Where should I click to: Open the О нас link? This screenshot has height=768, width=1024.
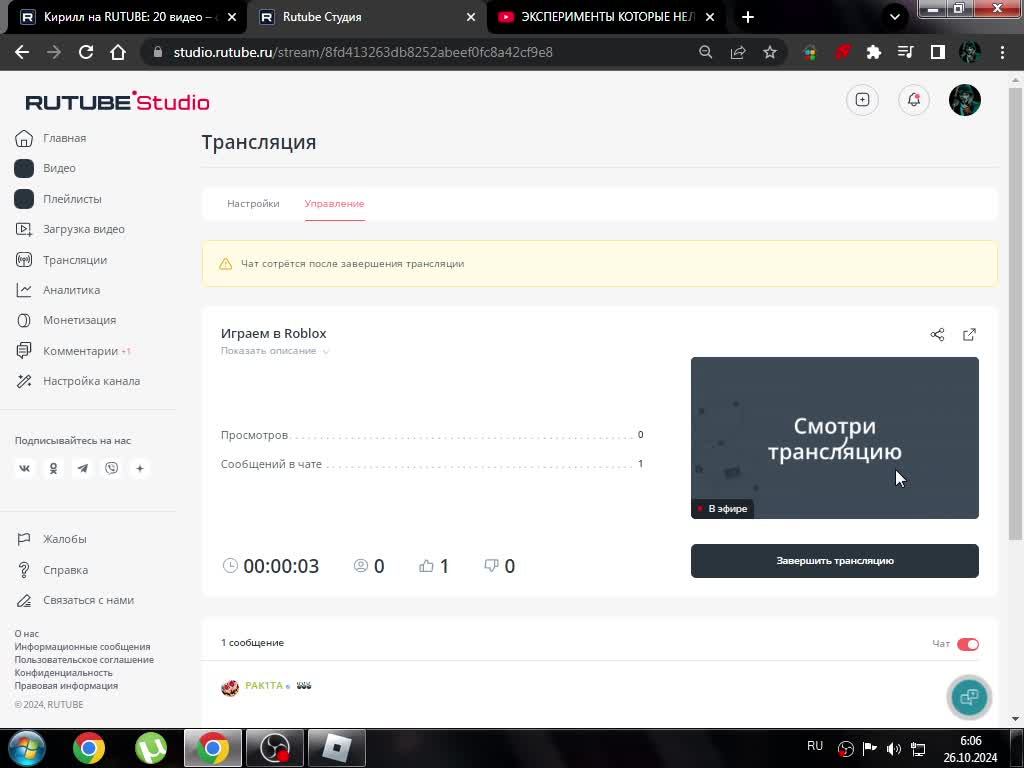pyautogui.click(x=27, y=633)
